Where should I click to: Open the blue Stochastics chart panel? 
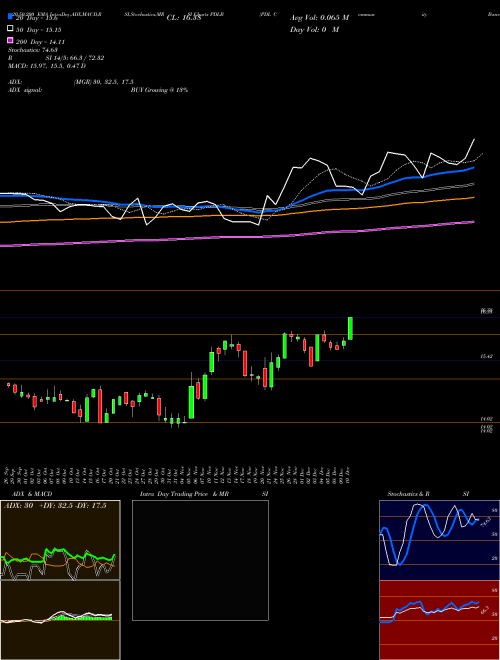(439, 540)
